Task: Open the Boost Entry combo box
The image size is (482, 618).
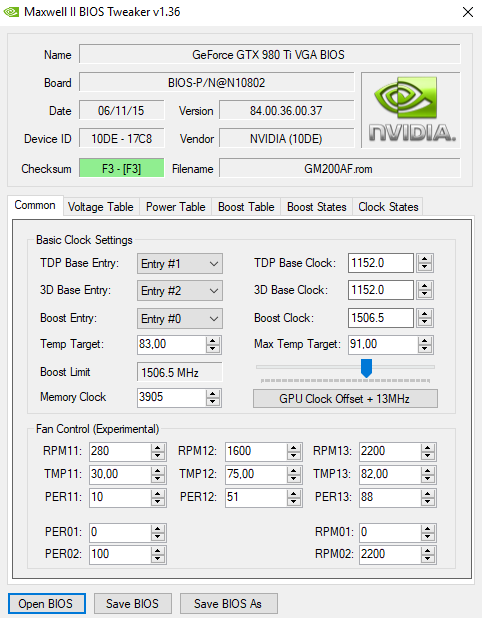Action: tap(180, 318)
